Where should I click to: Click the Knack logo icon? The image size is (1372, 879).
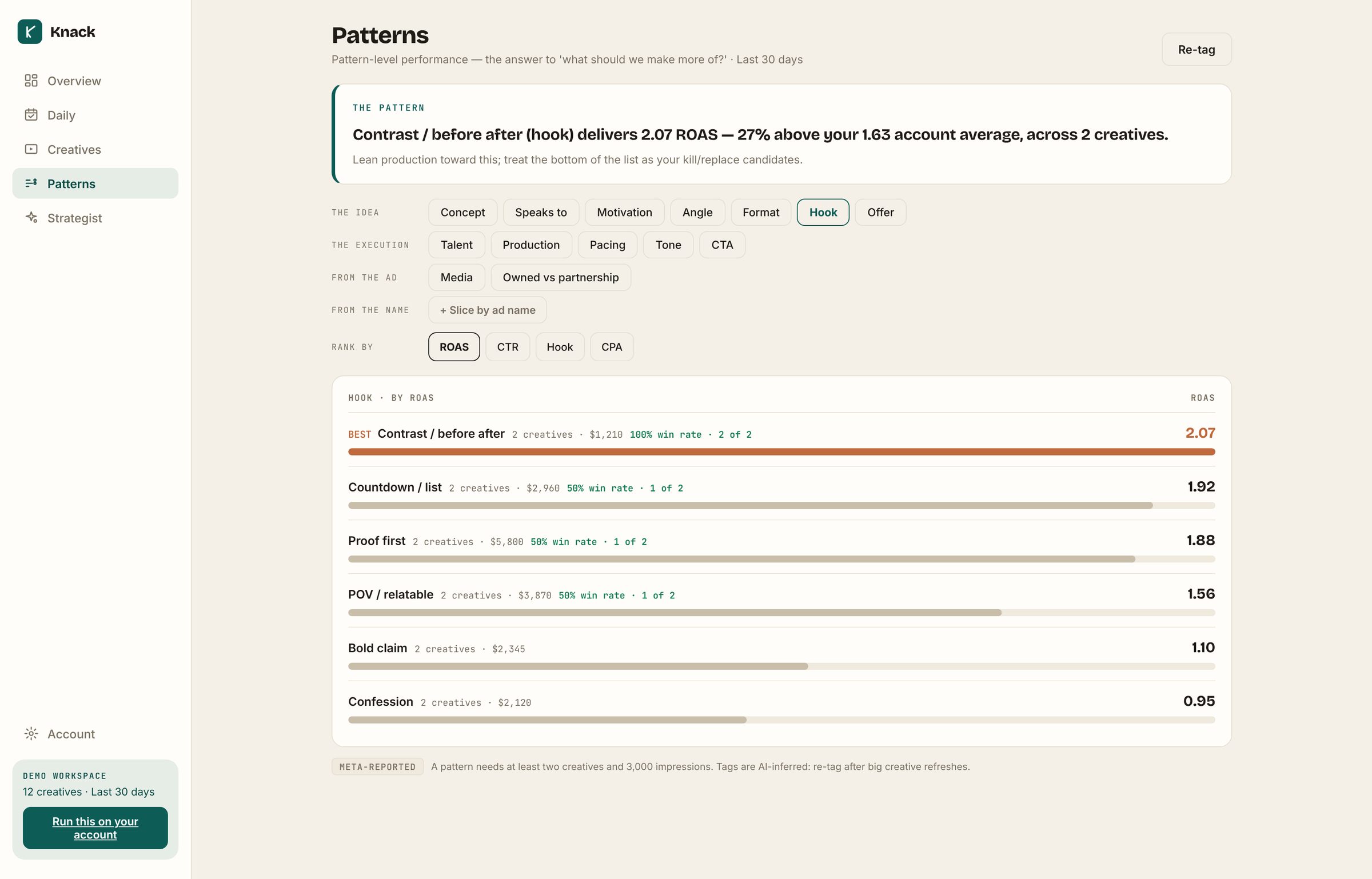coord(30,32)
